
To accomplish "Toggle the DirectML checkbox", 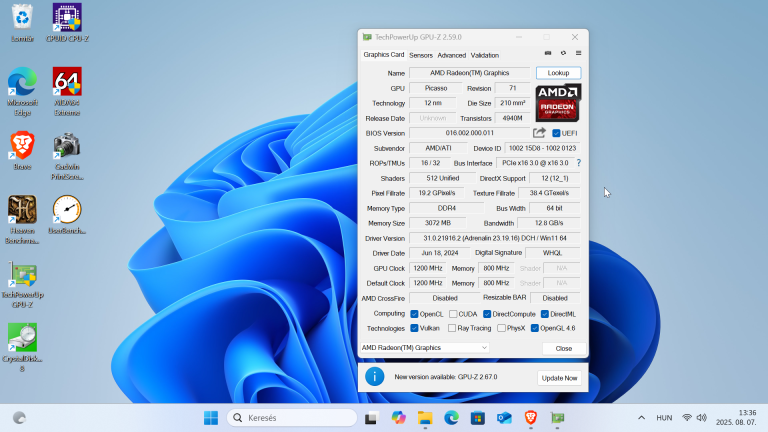I will (x=545, y=314).
